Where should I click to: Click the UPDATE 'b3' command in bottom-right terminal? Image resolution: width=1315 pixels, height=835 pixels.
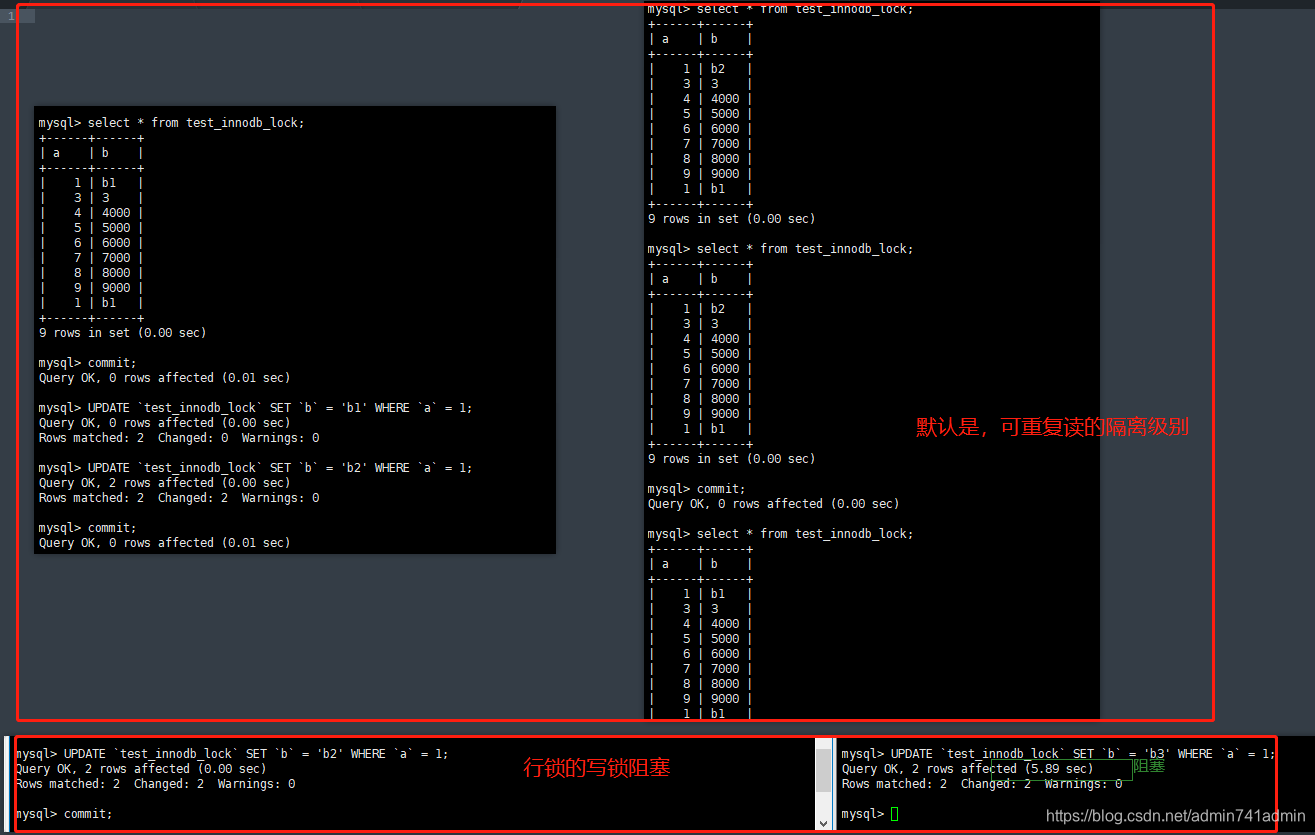[x=1058, y=754]
